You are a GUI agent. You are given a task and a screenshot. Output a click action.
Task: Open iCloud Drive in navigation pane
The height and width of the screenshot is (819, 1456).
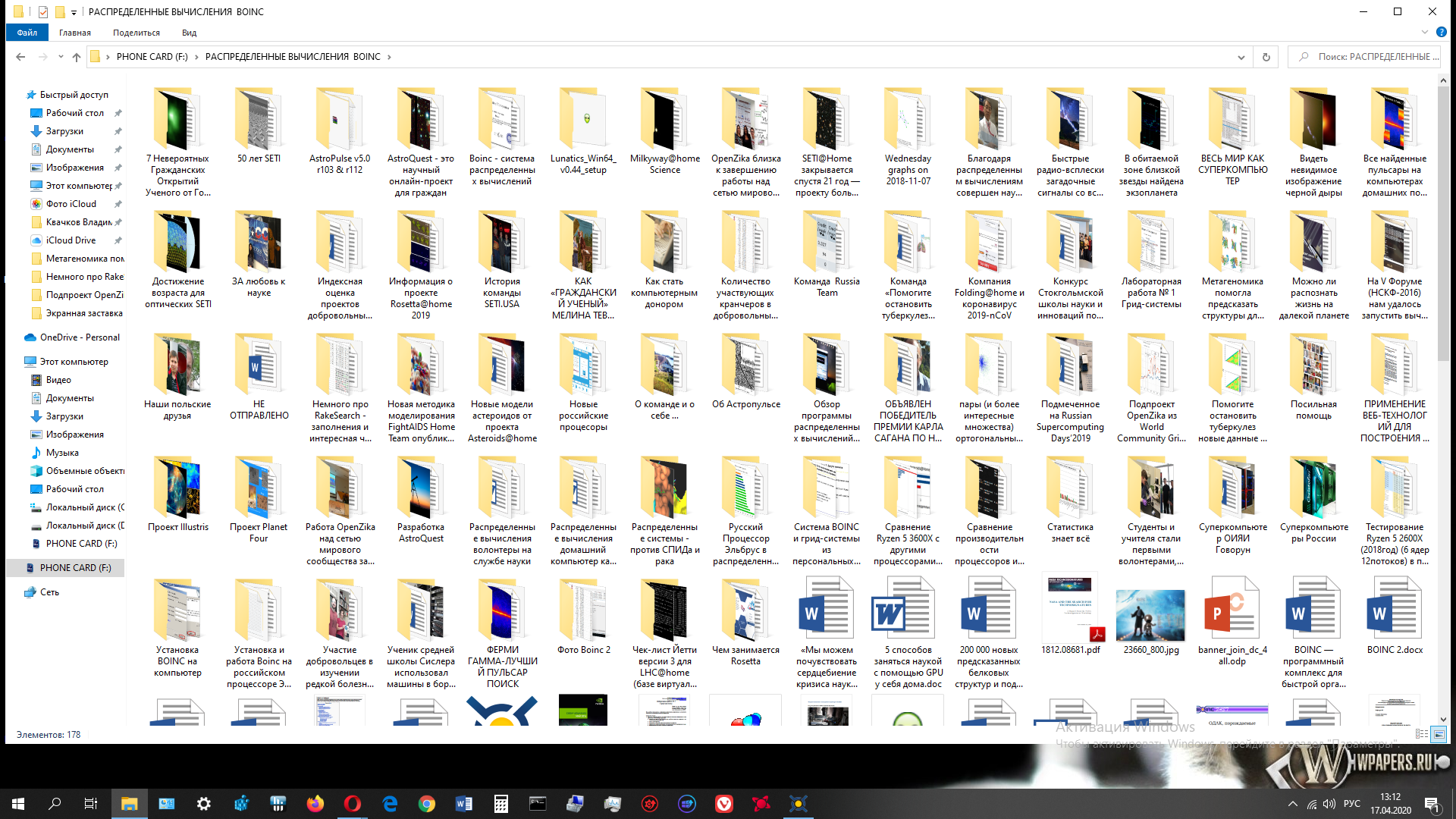point(71,240)
